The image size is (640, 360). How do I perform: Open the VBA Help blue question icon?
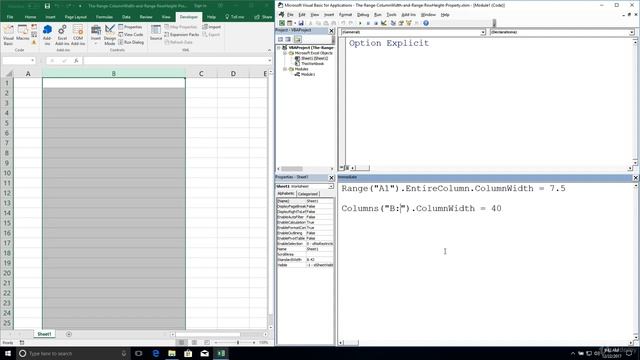426,23
